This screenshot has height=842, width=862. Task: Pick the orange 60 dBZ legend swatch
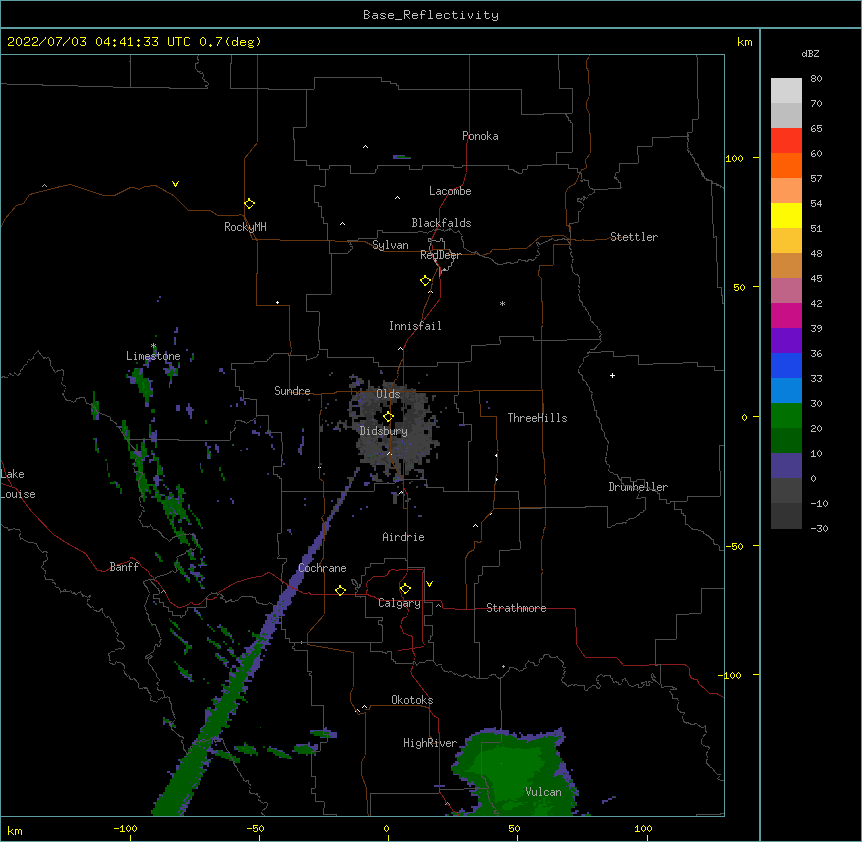[786, 165]
